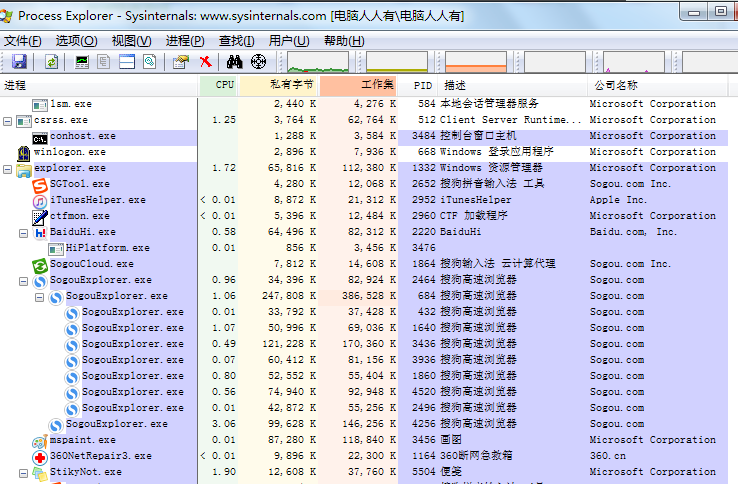Screen dimensions: 738x484
Task: Open the 帮助(H) menu
Action: (344, 41)
